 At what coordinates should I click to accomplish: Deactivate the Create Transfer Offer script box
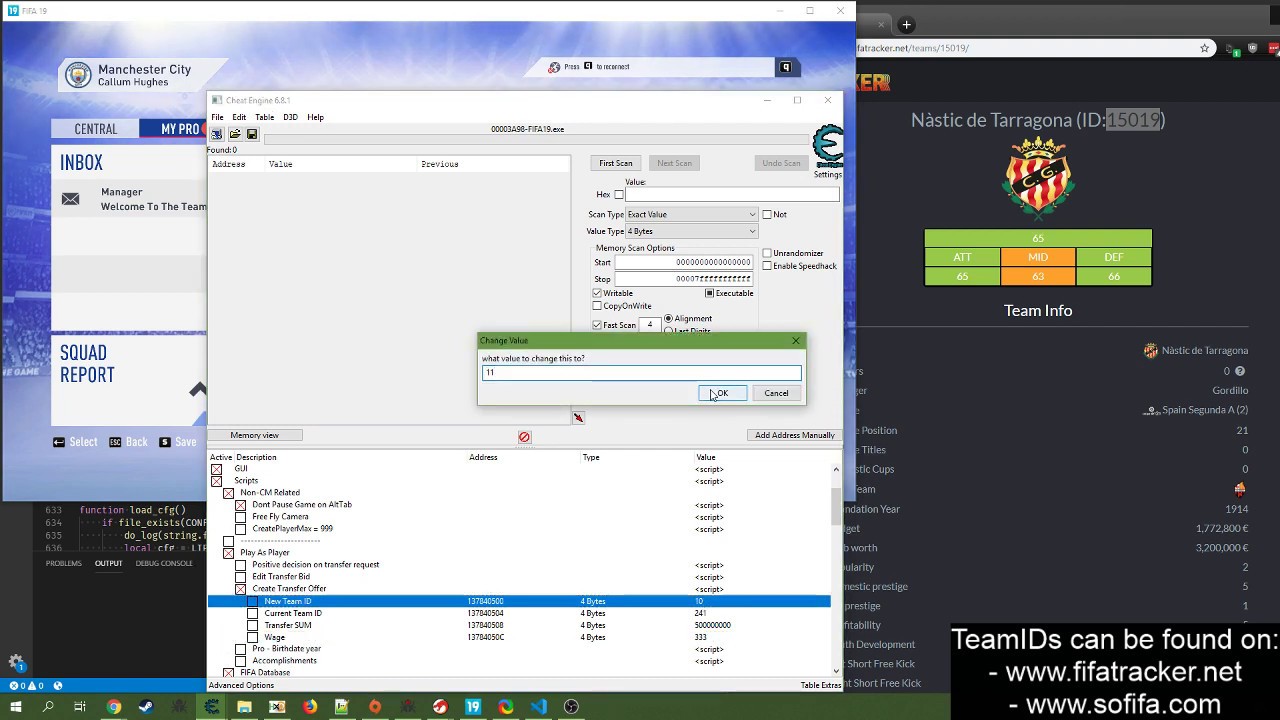240,589
